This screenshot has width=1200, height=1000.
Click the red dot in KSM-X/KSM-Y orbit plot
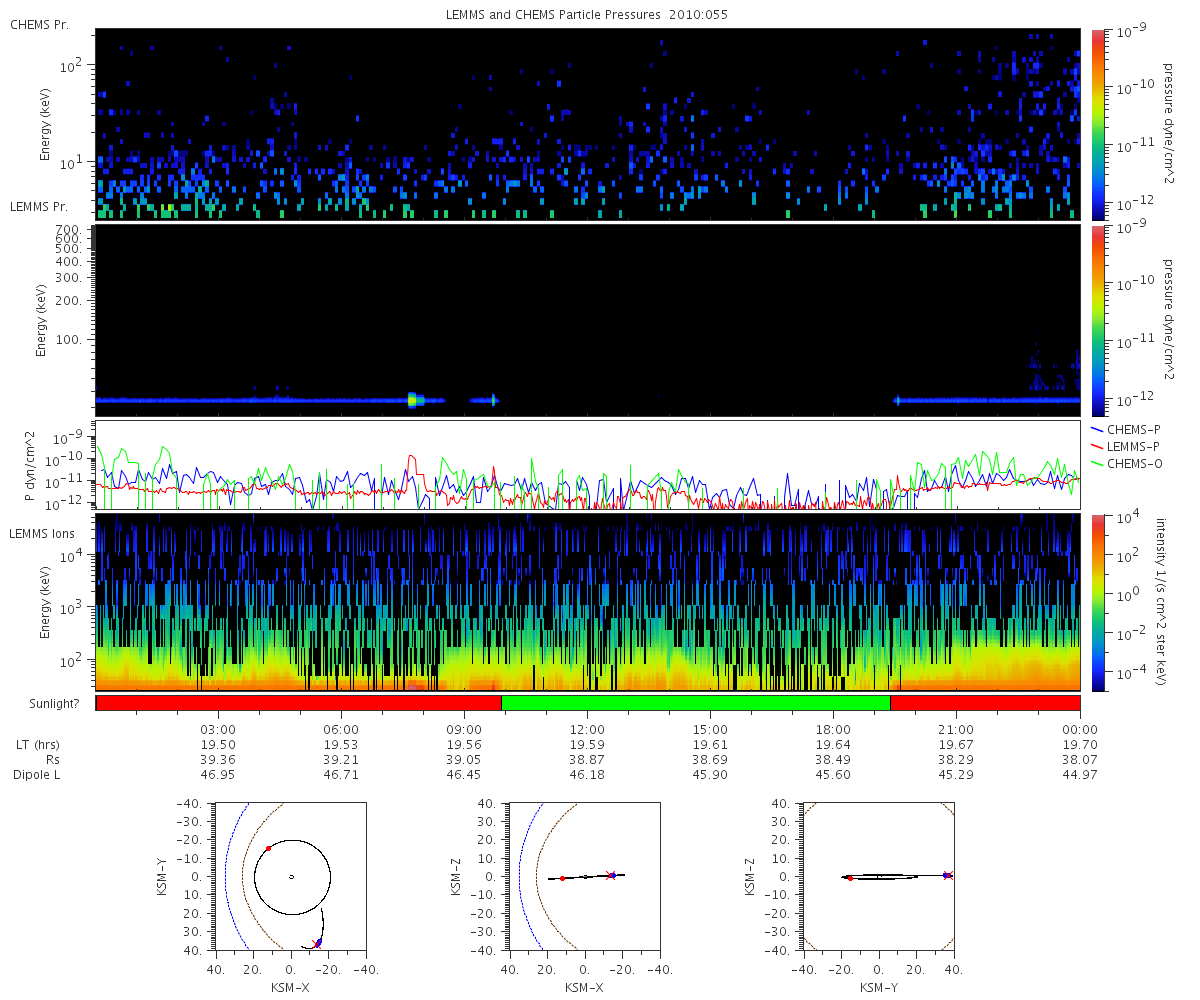tap(268, 848)
